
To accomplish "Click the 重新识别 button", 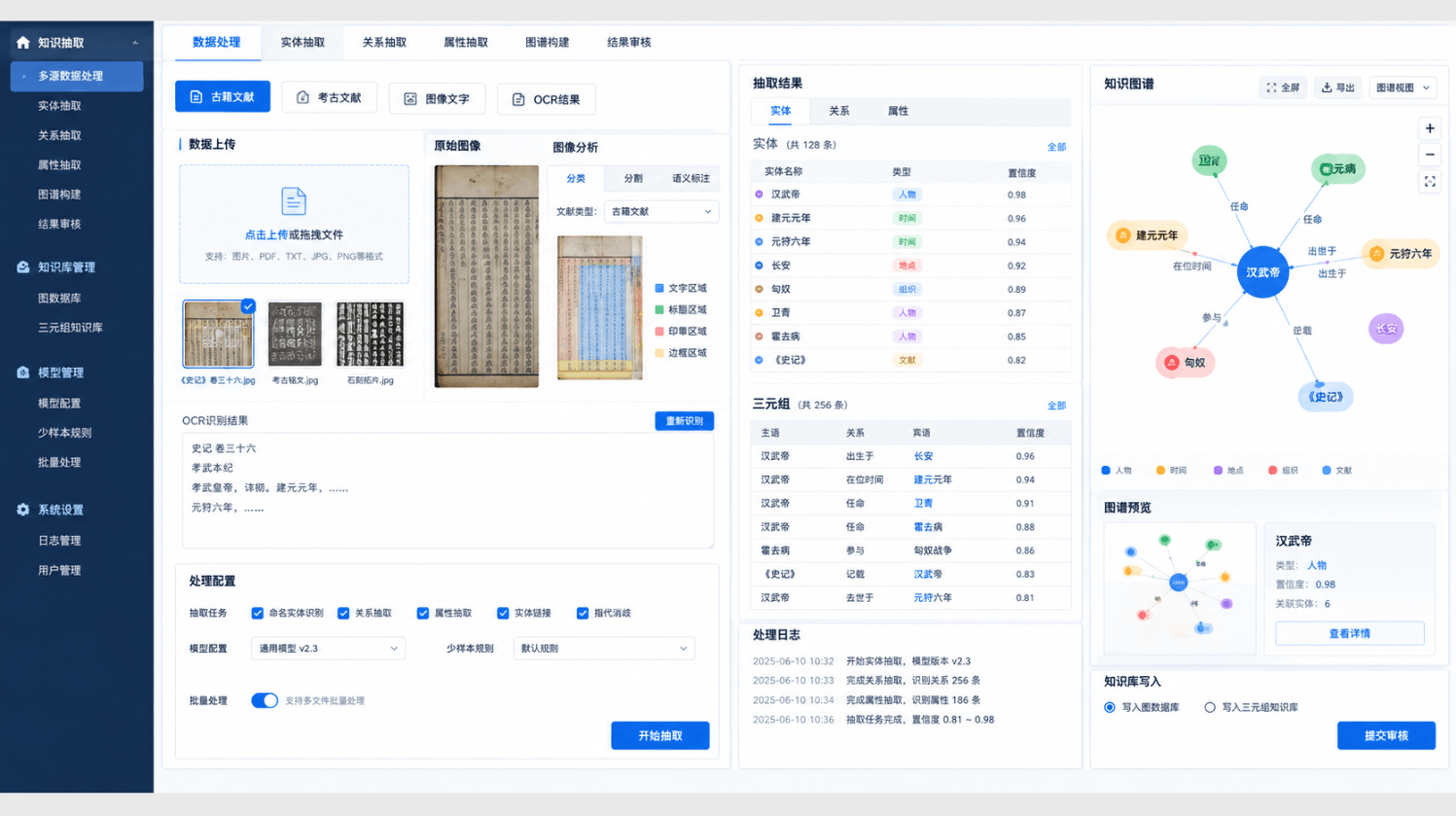I will [x=685, y=421].
